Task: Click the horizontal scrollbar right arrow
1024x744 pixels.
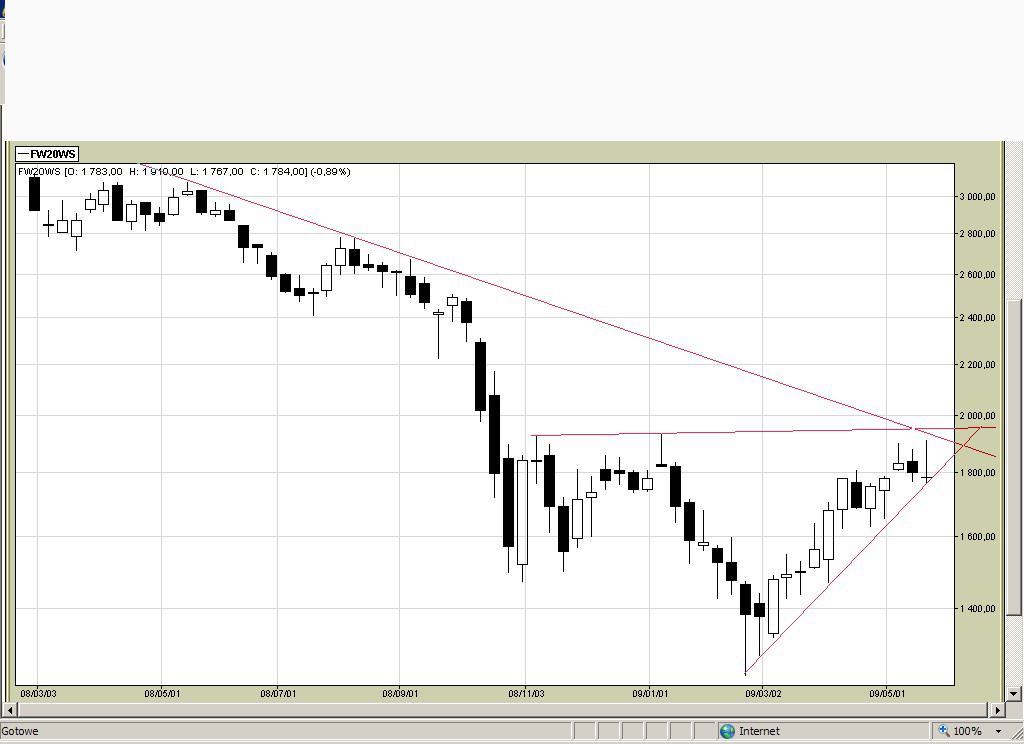Action: 997,709
